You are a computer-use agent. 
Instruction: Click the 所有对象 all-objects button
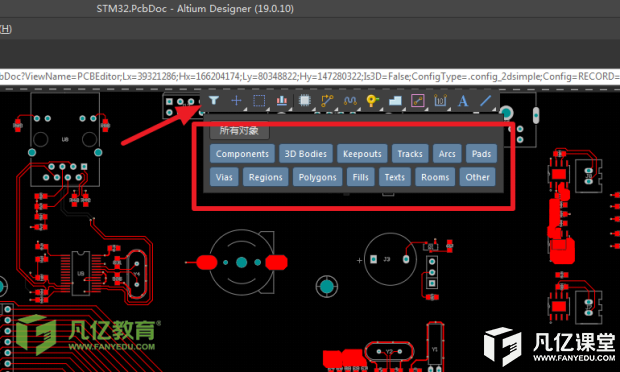pos(239,130)
